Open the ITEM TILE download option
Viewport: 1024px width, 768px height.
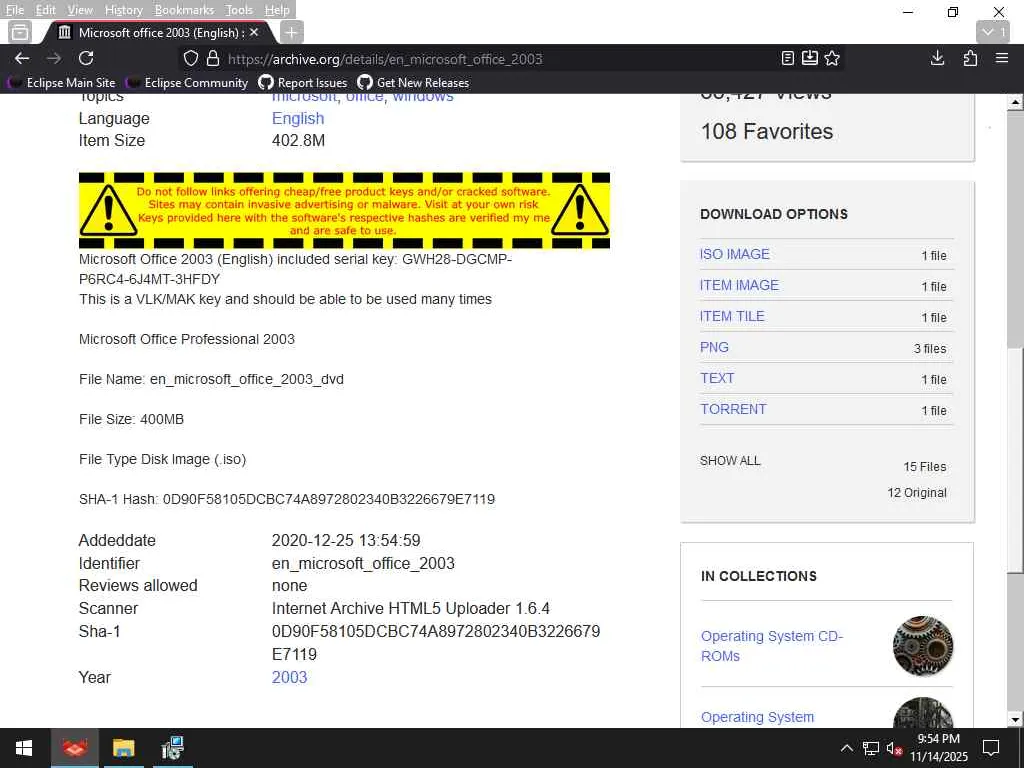pyautogui.click(x=732, y=316)
